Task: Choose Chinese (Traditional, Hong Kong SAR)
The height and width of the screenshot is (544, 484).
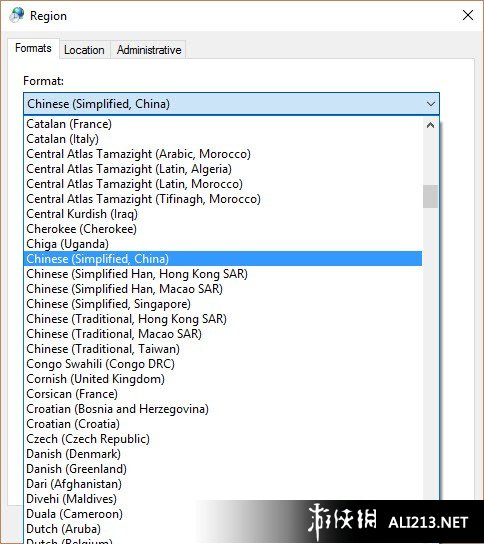Action: [x=224, y=318]
